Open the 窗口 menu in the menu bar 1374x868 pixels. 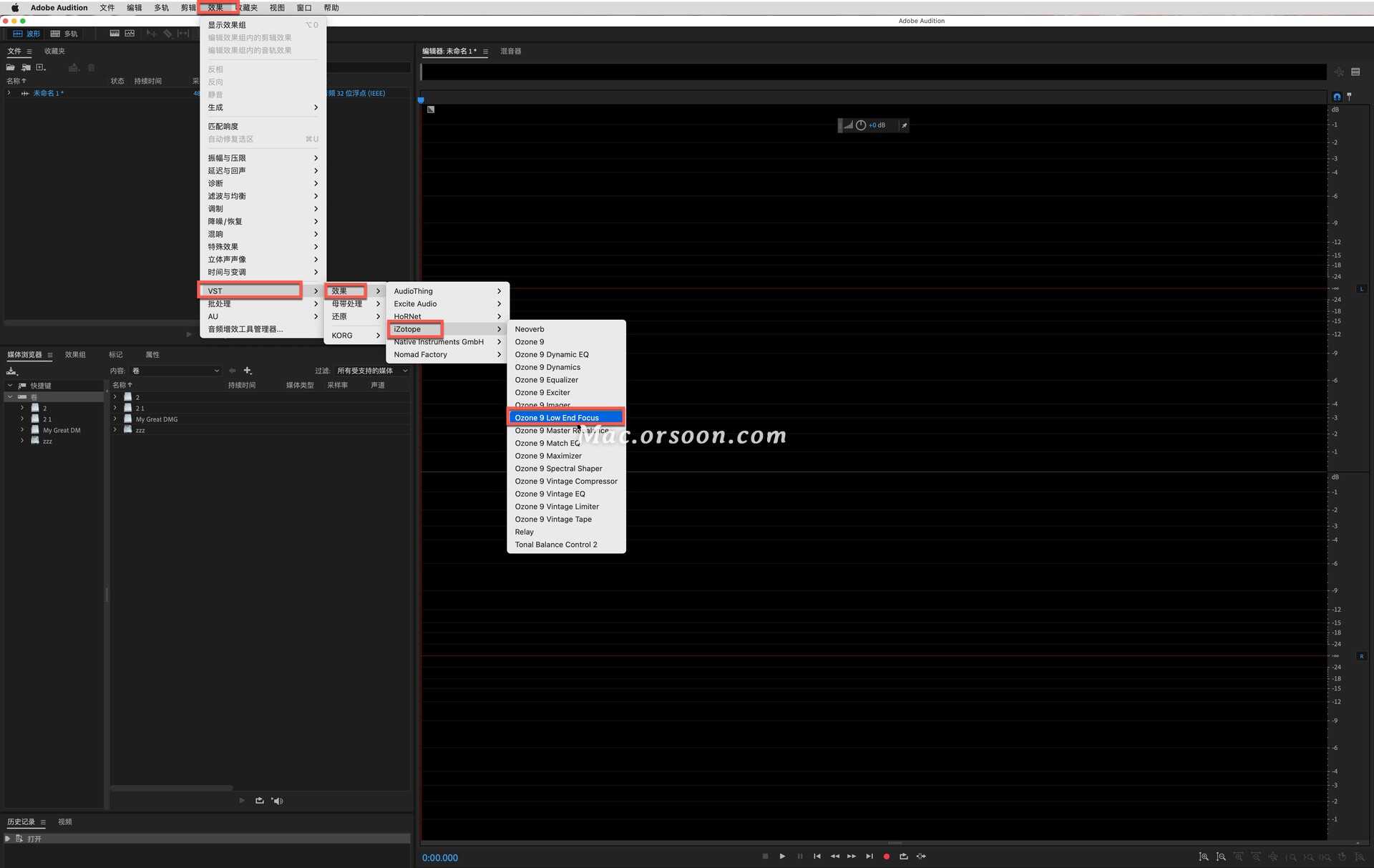303,7
